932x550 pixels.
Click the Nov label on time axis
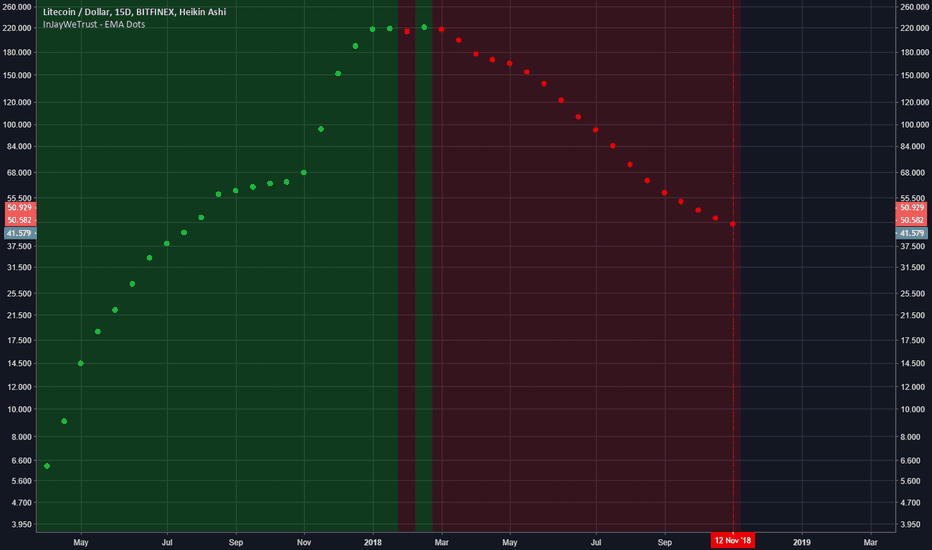pos(304,542)
